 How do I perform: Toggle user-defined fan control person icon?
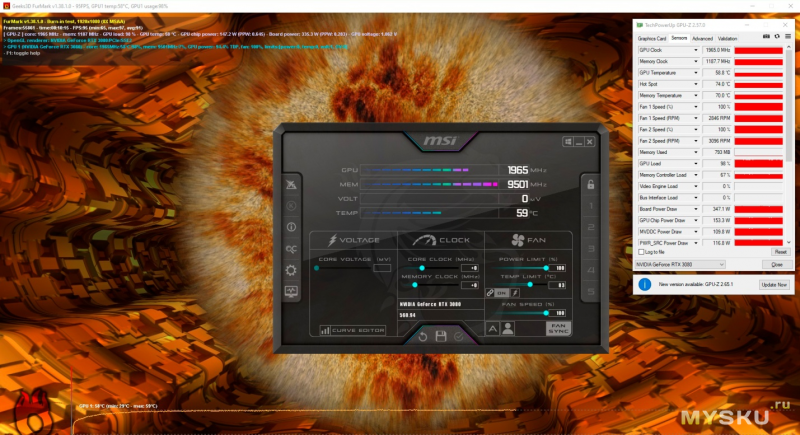(508, 329)
